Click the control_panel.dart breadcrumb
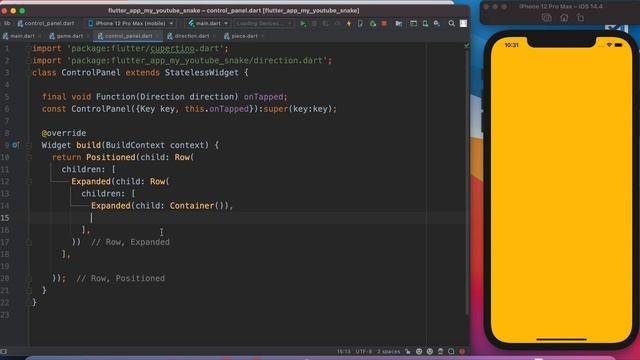 (x=46, y=24)
